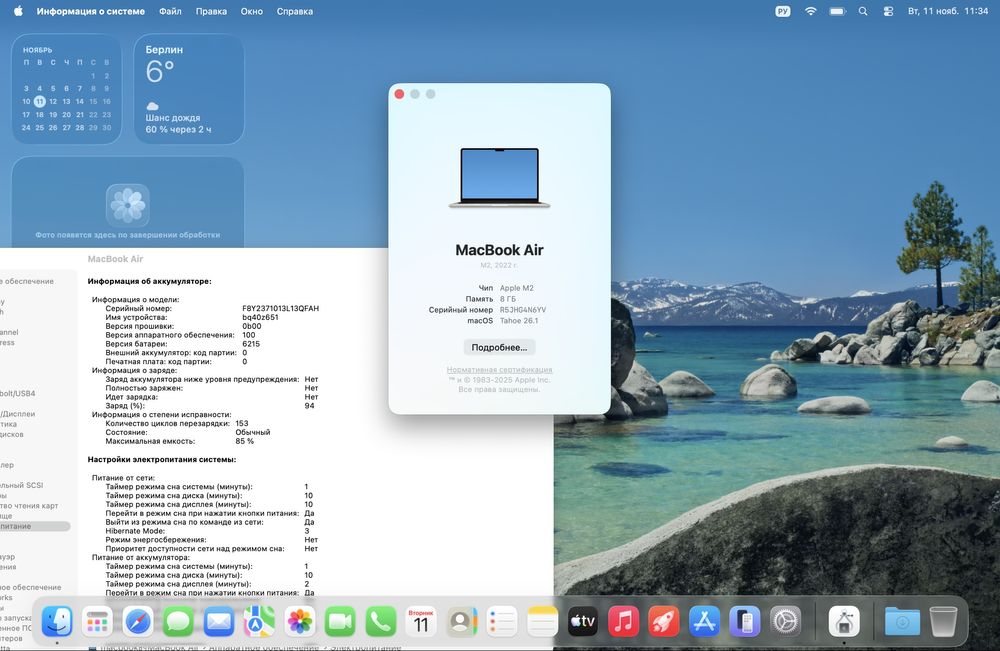This screenshot has width=1000, height=651.
Task: Click day 11 in calendar widget
Action: pos(40,101)
